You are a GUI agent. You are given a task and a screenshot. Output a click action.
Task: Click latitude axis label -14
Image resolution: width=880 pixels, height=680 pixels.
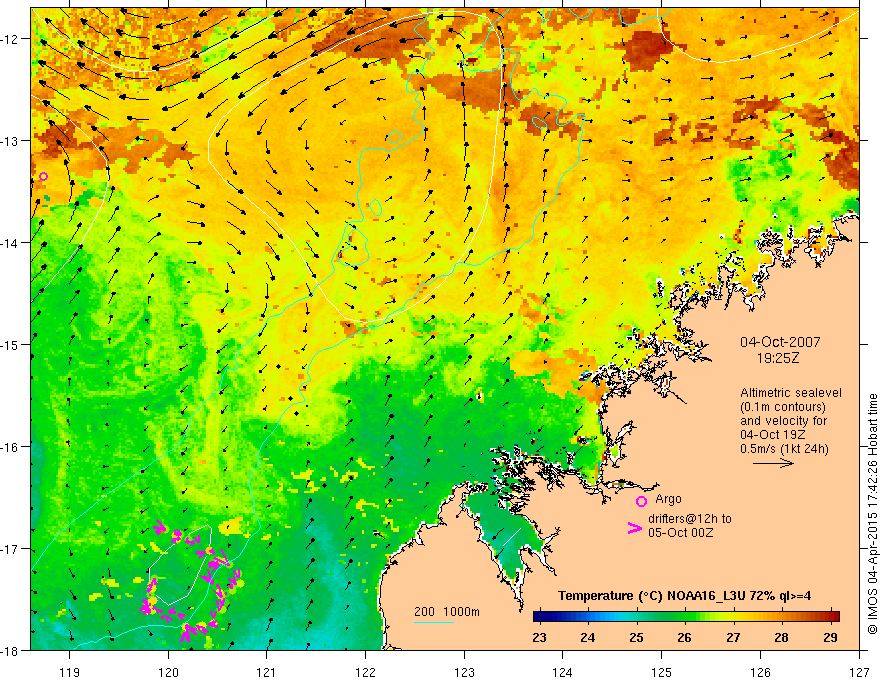(x=11, y=243)
